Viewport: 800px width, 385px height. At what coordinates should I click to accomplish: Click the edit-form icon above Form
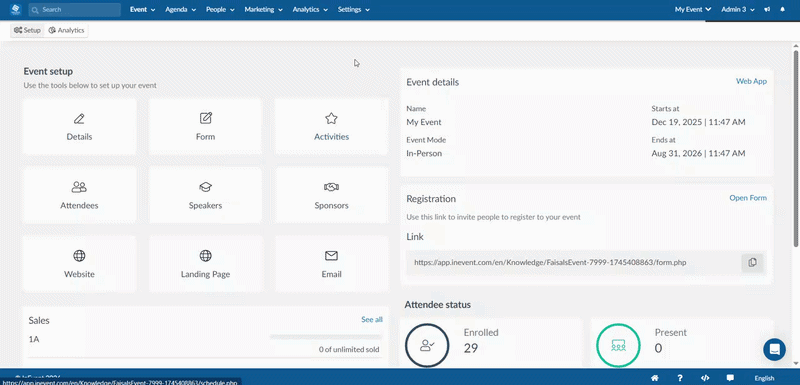[x=206, y=118]
